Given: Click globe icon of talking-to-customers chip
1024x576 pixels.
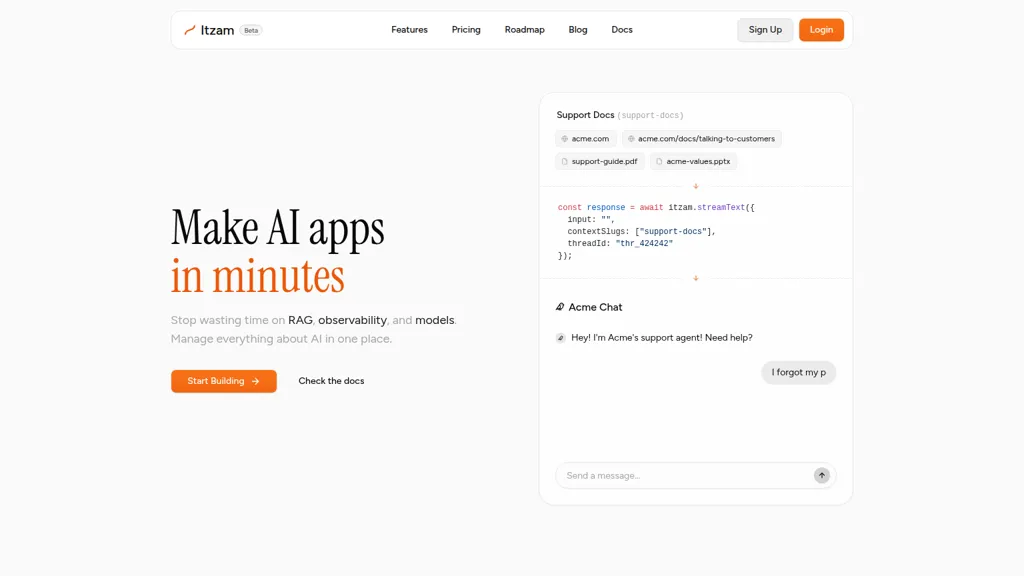Looking at the screenshot, I should (631, 138).
